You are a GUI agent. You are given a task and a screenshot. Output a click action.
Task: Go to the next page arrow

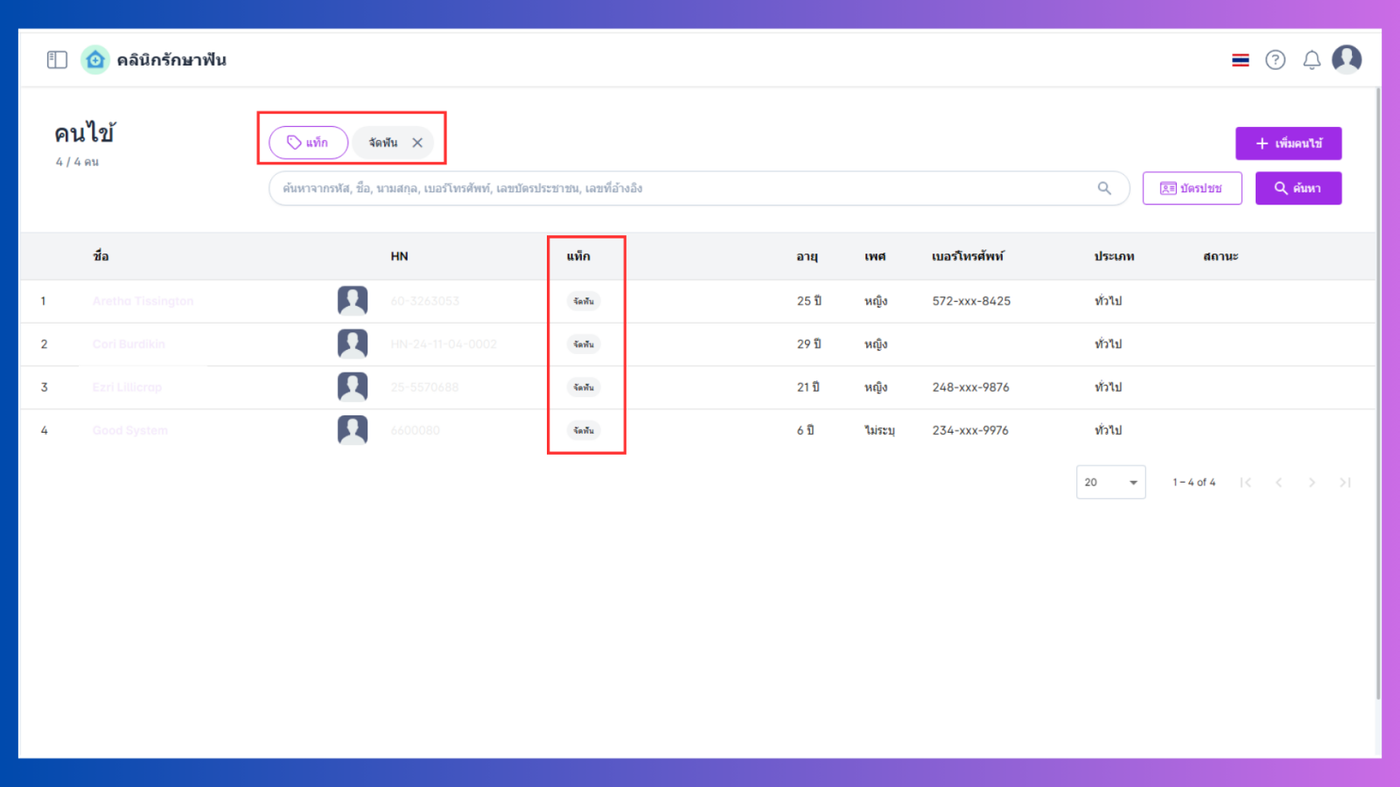tap(1312, 482)
